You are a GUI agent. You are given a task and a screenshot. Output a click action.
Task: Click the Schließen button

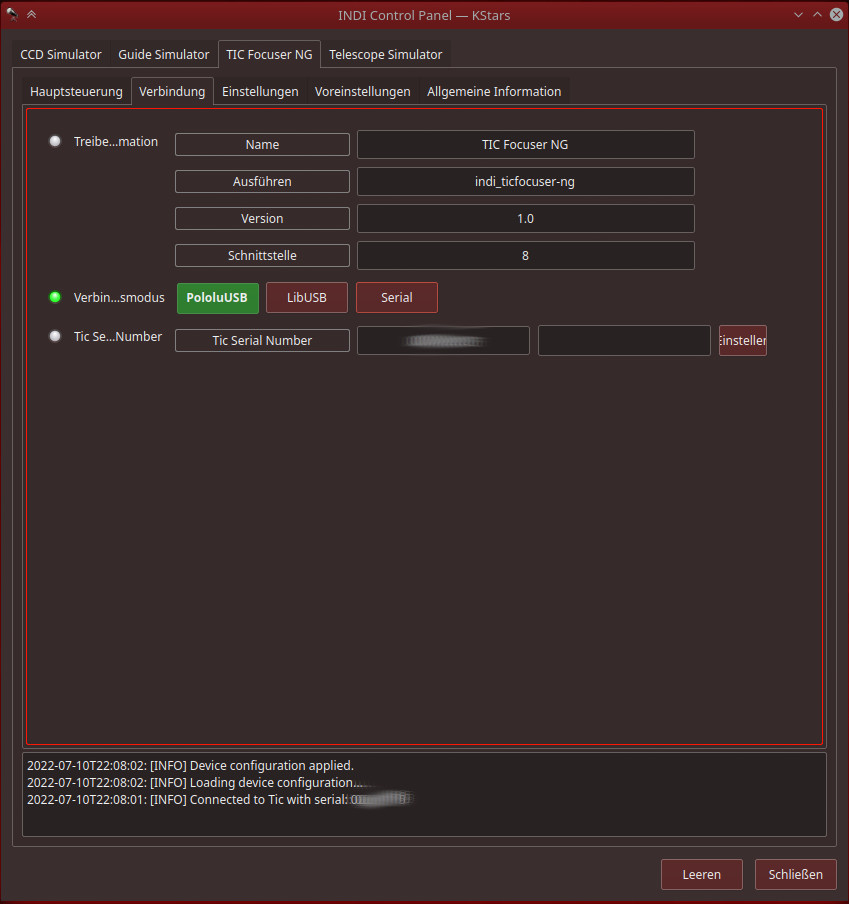795,874
